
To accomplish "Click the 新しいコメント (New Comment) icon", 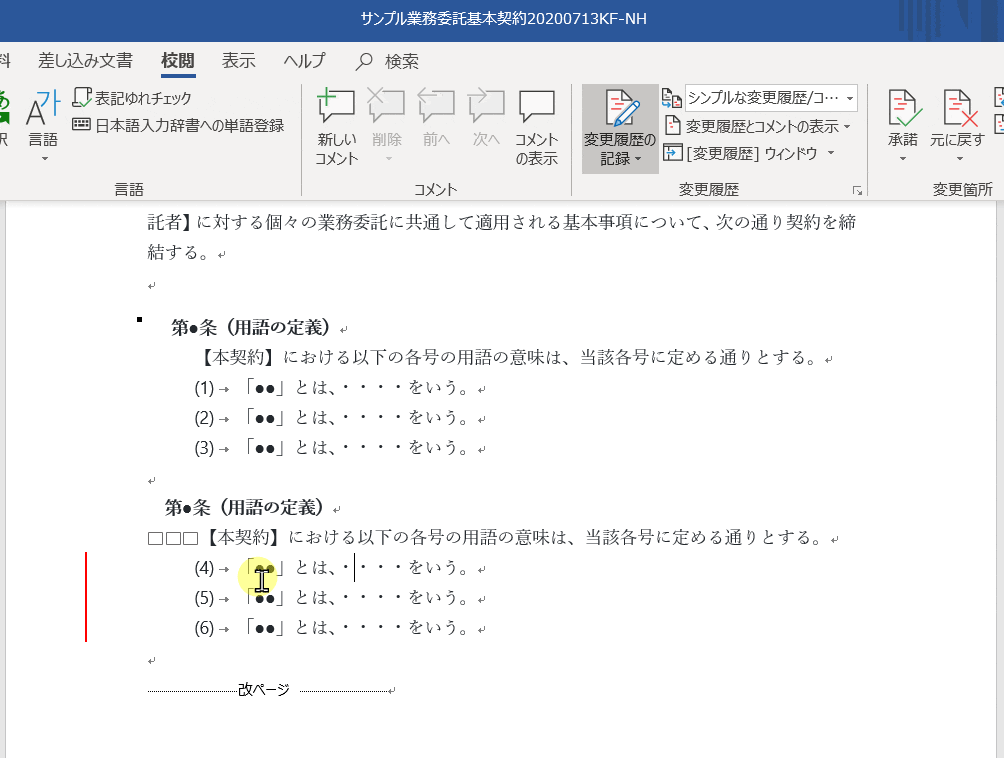I will [336, 106].
